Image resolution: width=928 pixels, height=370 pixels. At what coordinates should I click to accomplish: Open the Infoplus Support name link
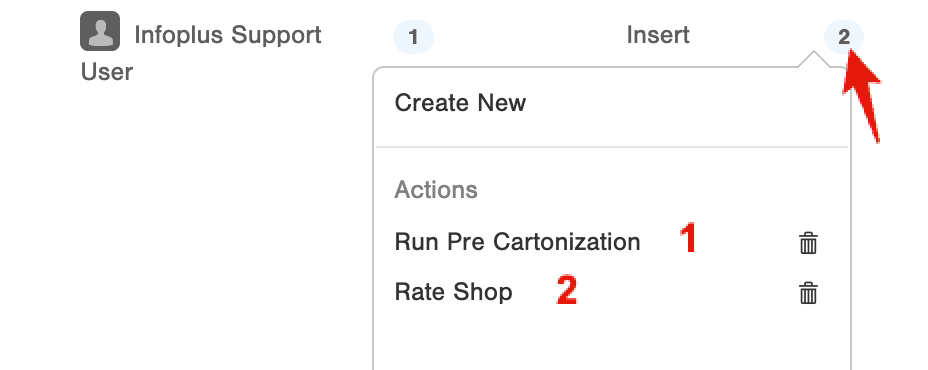228,35
